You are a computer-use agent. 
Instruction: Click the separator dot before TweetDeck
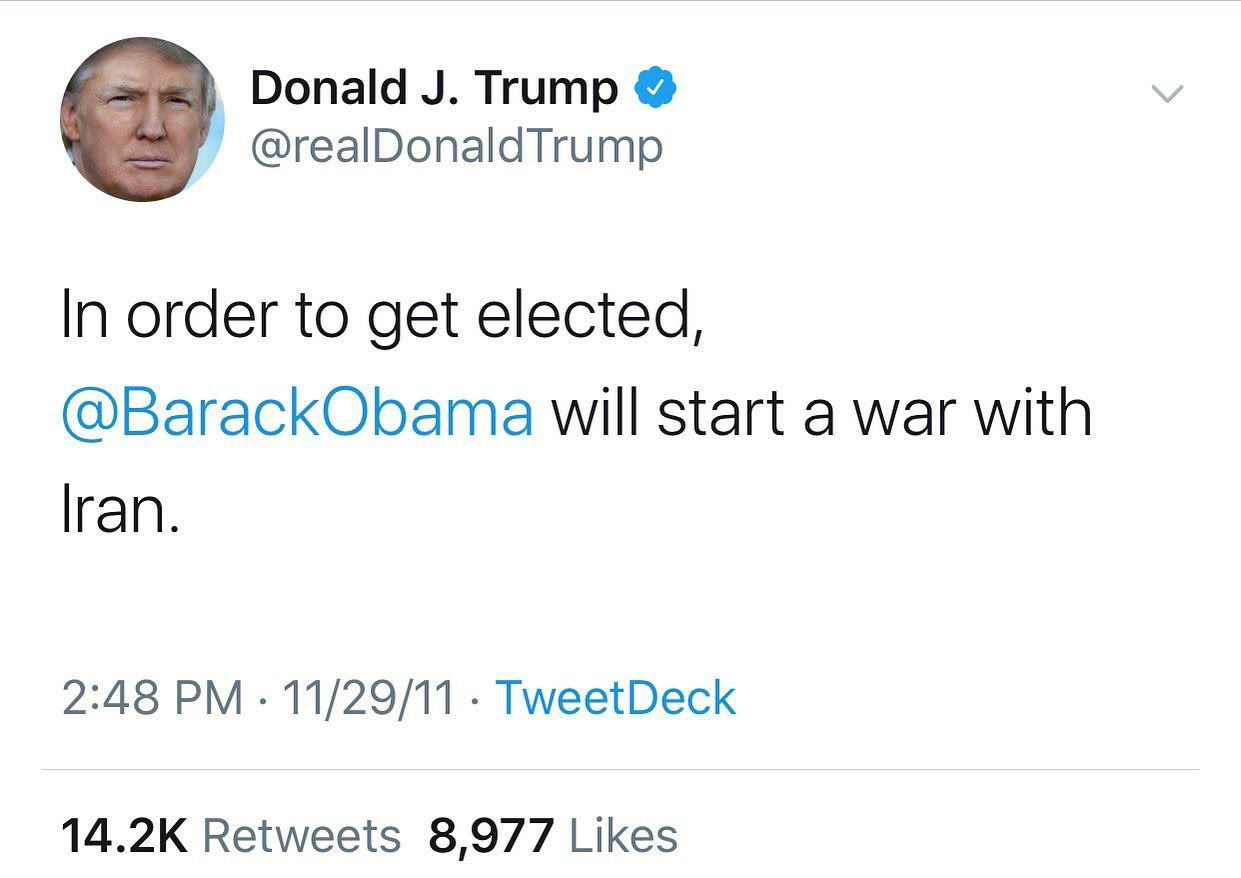[x=475, y=699]
